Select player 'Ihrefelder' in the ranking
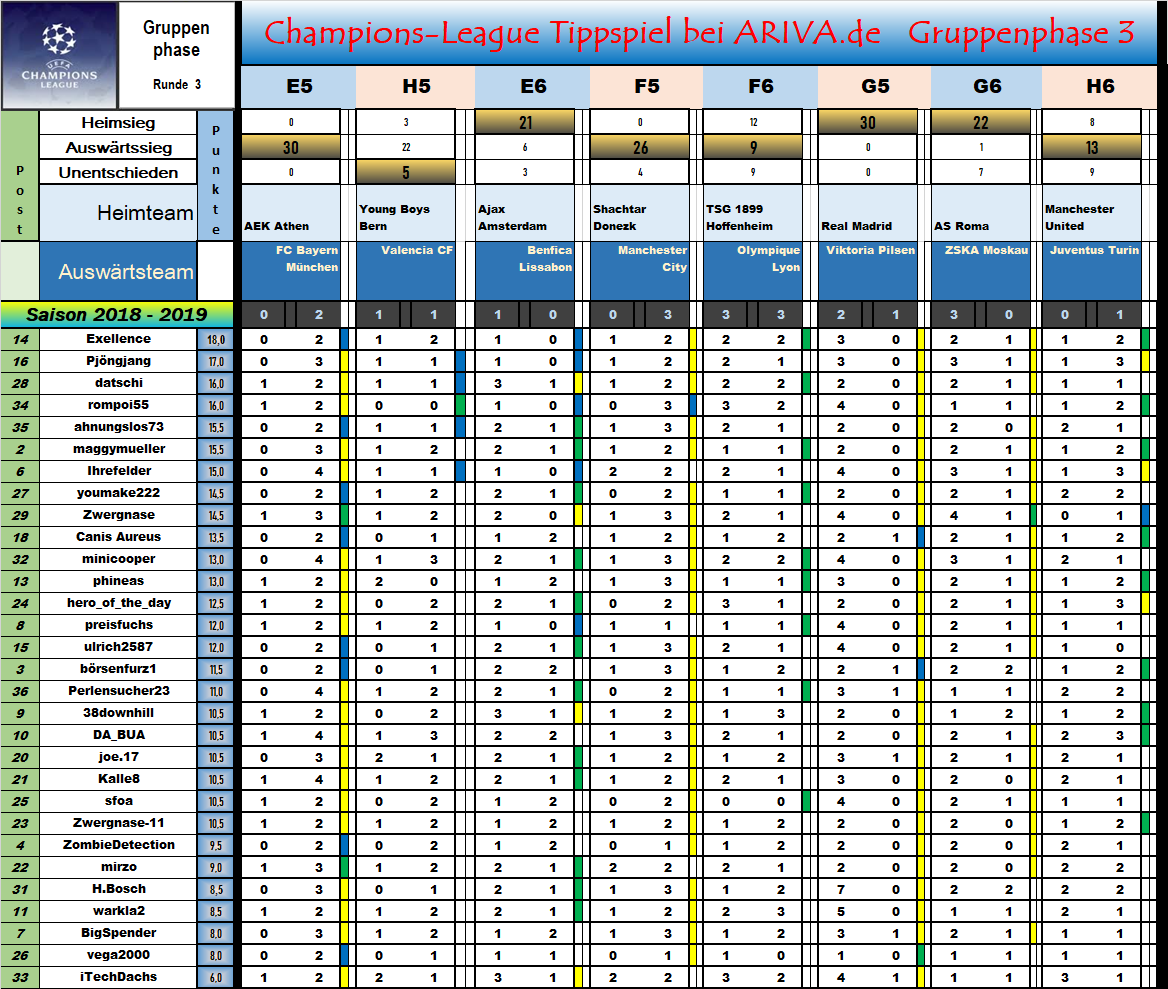Screen dimensions: 1168x989 point(118,471)
